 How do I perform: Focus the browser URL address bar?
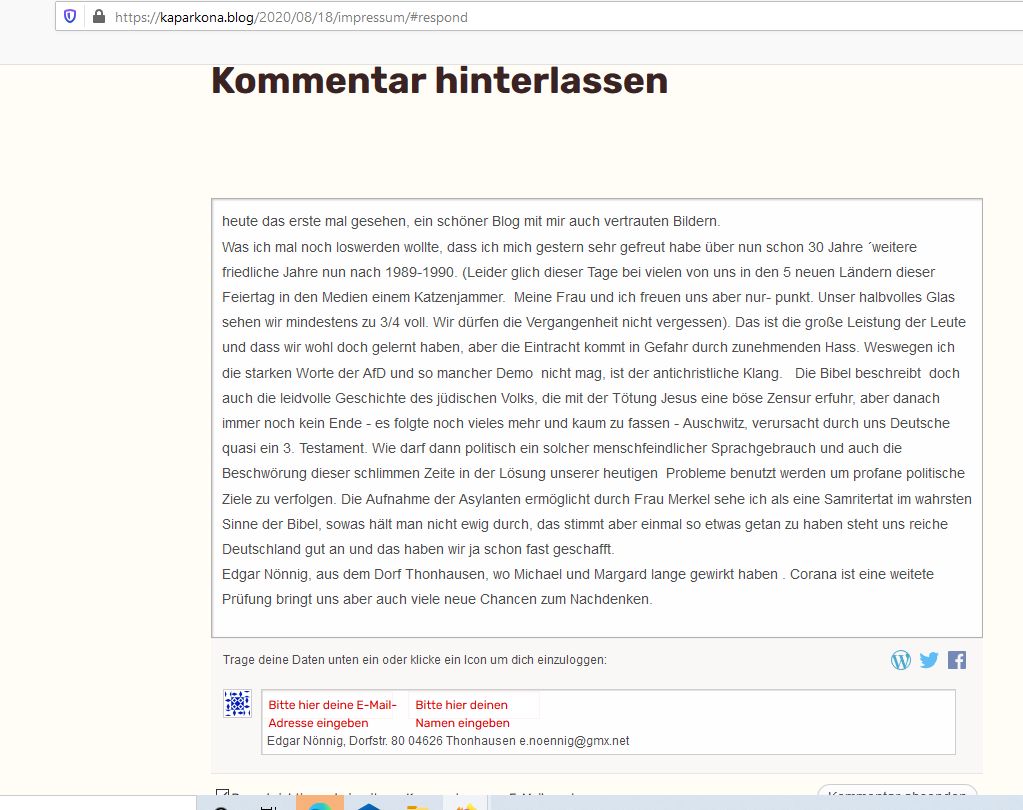(x=600, y=17)
